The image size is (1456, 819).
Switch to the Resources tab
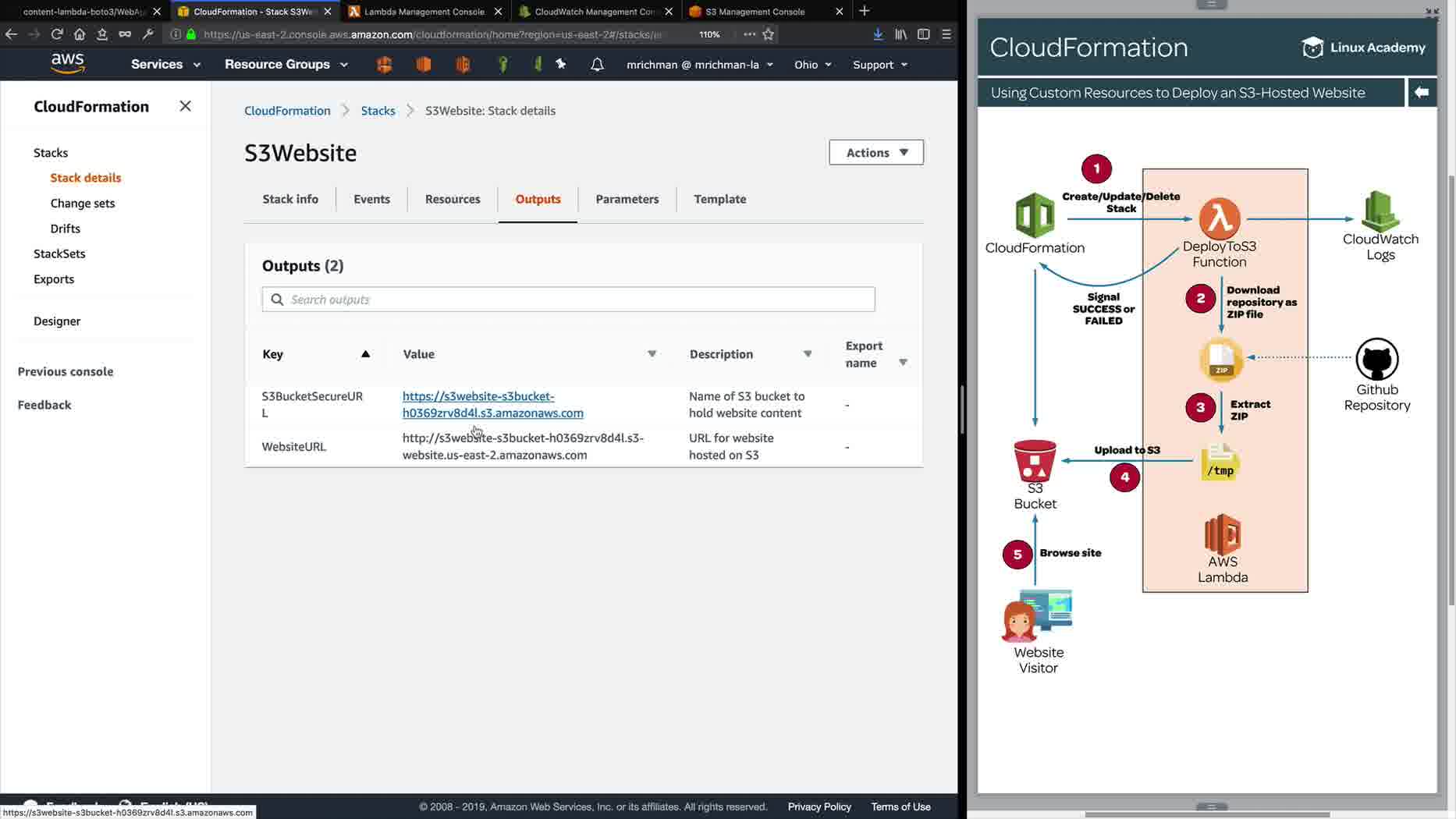coord(453,199)
